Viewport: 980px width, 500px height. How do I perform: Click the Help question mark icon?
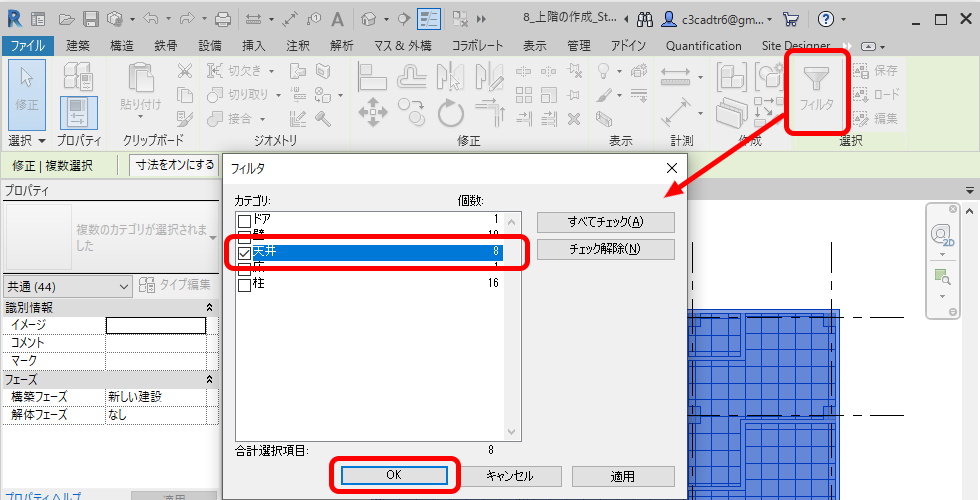click(826, 19)
